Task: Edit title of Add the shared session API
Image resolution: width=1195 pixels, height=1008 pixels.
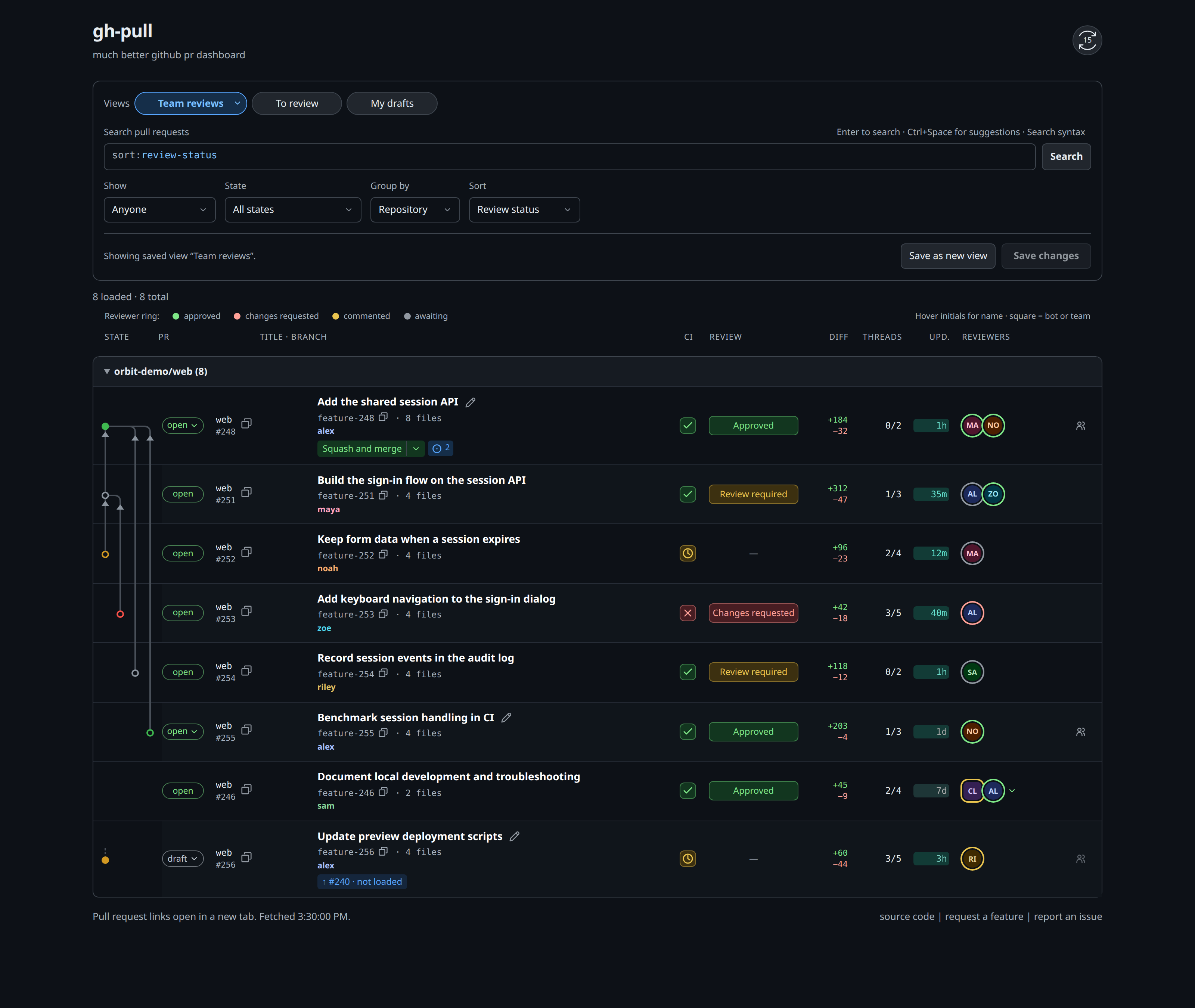Action: point(470,402)
